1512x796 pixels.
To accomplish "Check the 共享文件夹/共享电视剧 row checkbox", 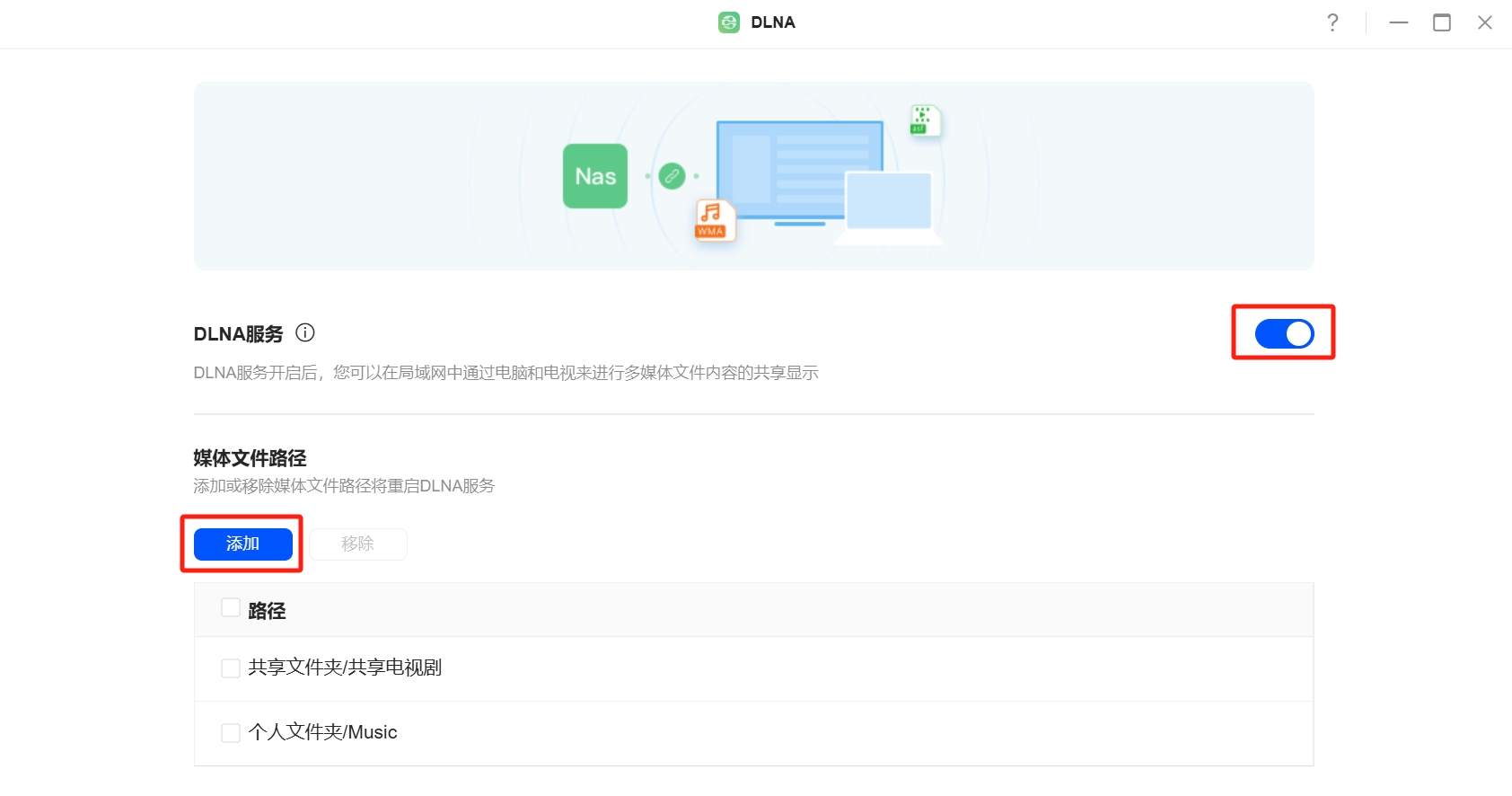I will [231, 668].
